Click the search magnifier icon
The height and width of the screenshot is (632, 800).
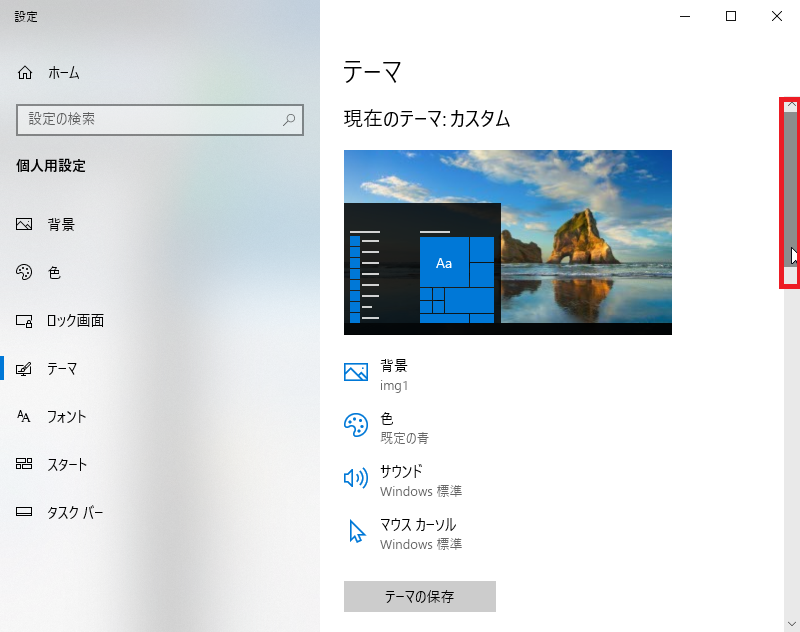[x=290, y=120]
